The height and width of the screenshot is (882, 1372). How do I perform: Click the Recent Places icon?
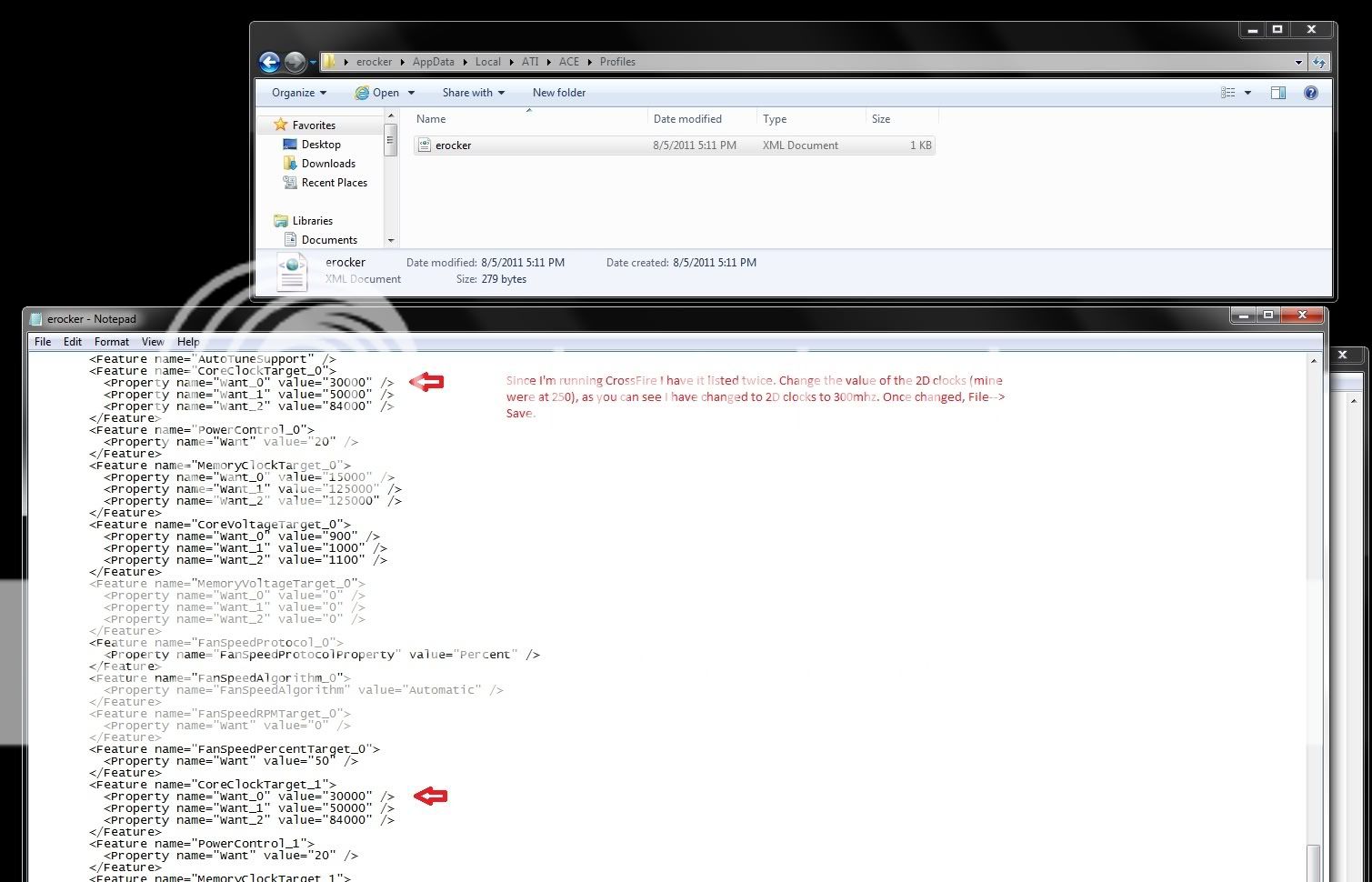[290, 183]
